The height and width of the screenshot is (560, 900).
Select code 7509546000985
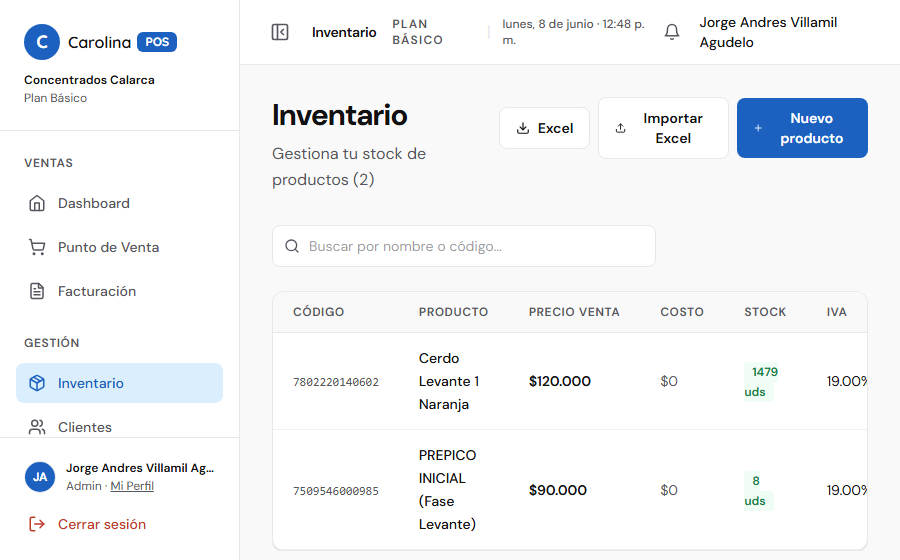tap(336, 491)
